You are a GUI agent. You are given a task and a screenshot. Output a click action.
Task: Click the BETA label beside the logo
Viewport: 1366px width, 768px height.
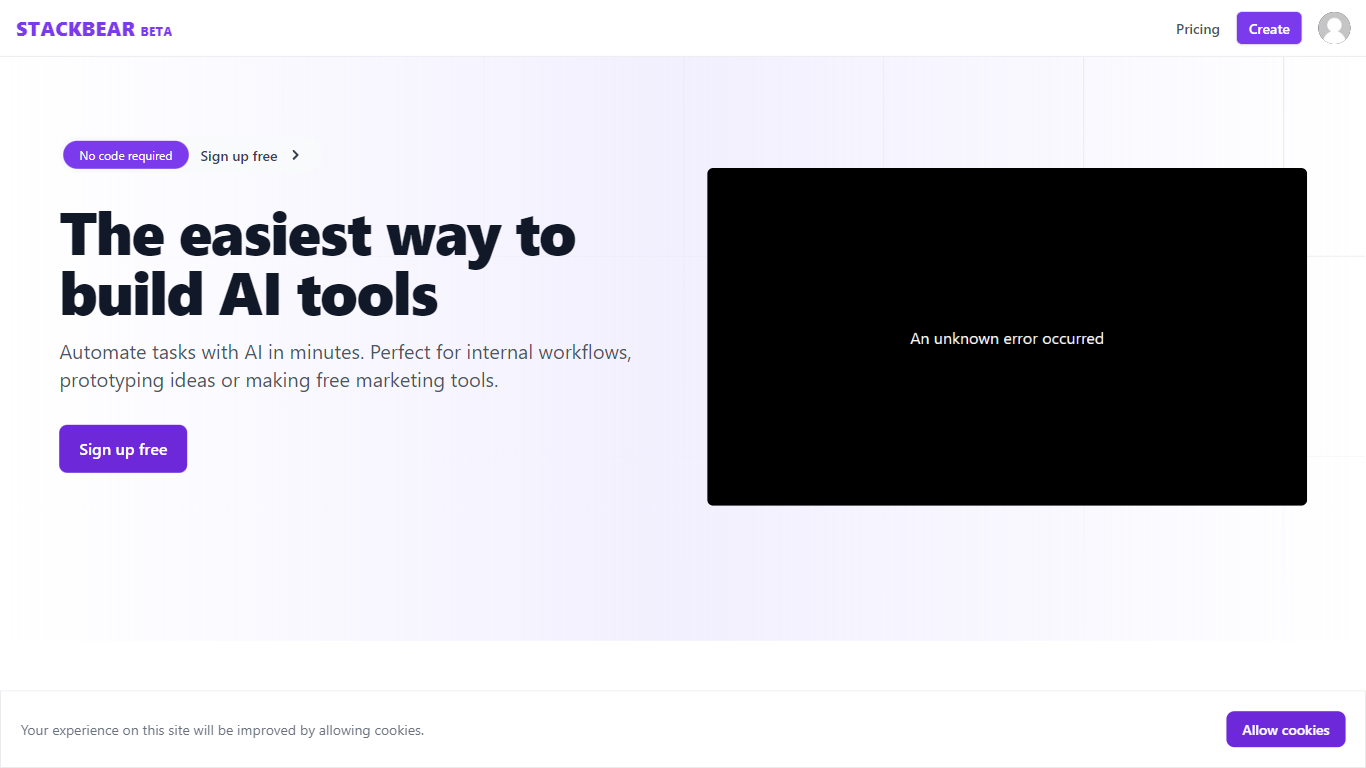[156, 31]
